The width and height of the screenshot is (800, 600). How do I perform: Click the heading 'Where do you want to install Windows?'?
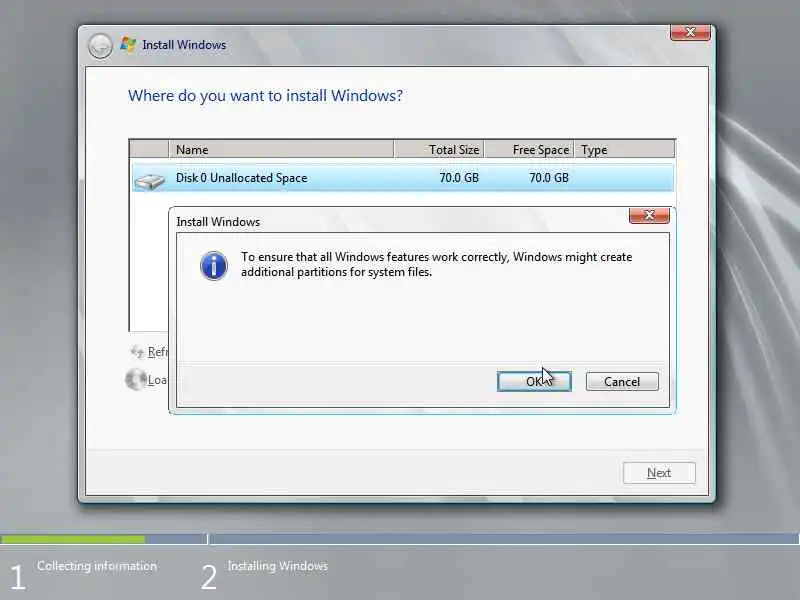tap(265, 96)
